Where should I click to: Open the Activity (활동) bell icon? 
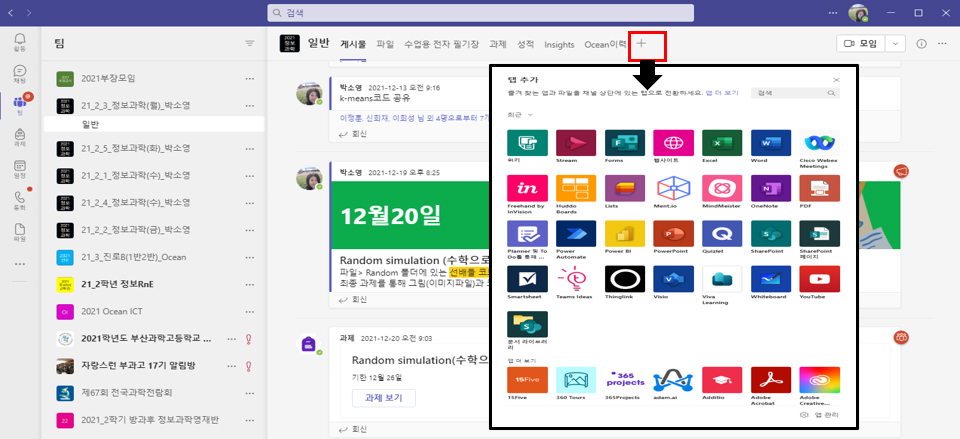click(20, 42)
